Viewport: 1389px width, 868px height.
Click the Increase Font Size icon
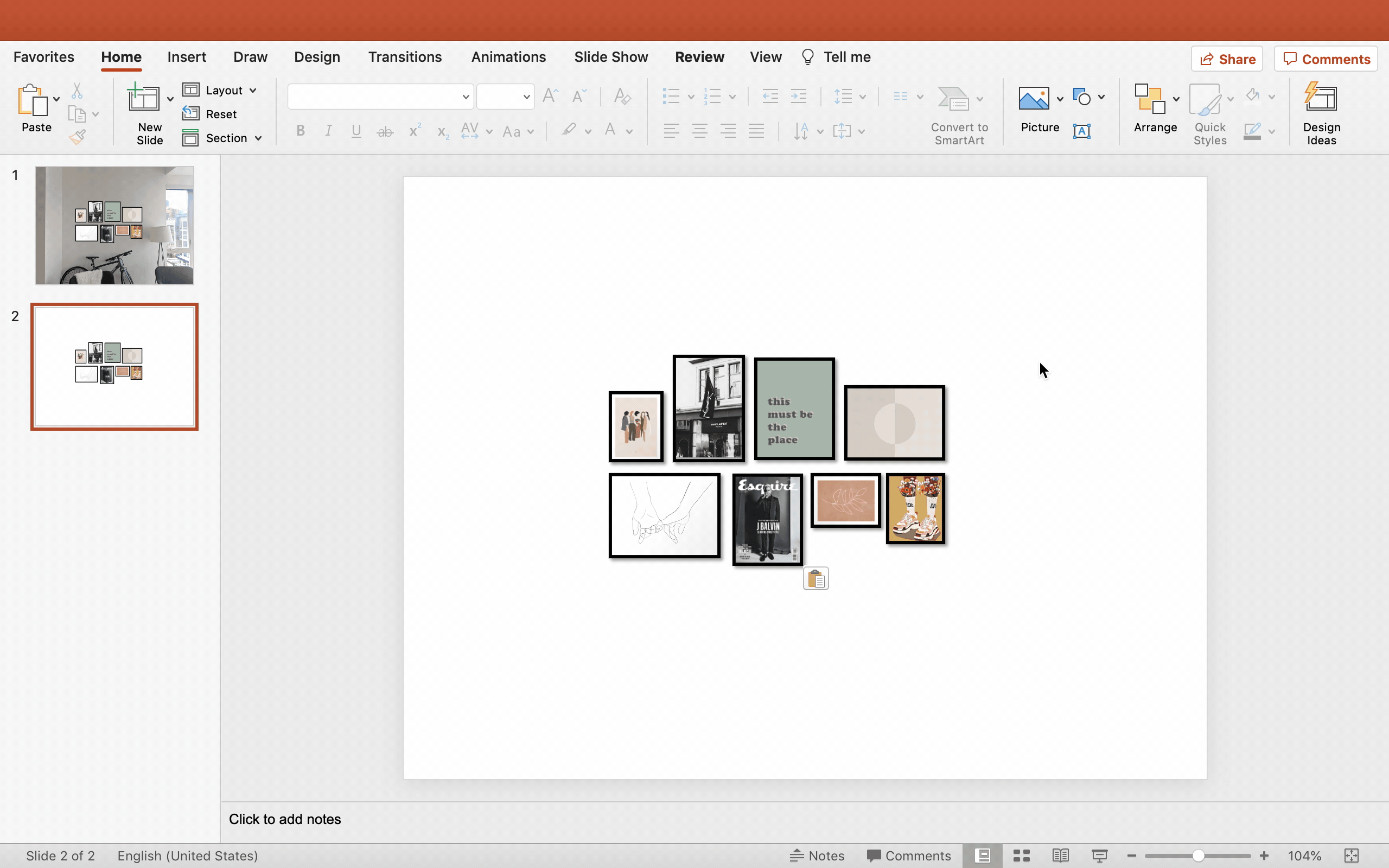click(550, 96)
